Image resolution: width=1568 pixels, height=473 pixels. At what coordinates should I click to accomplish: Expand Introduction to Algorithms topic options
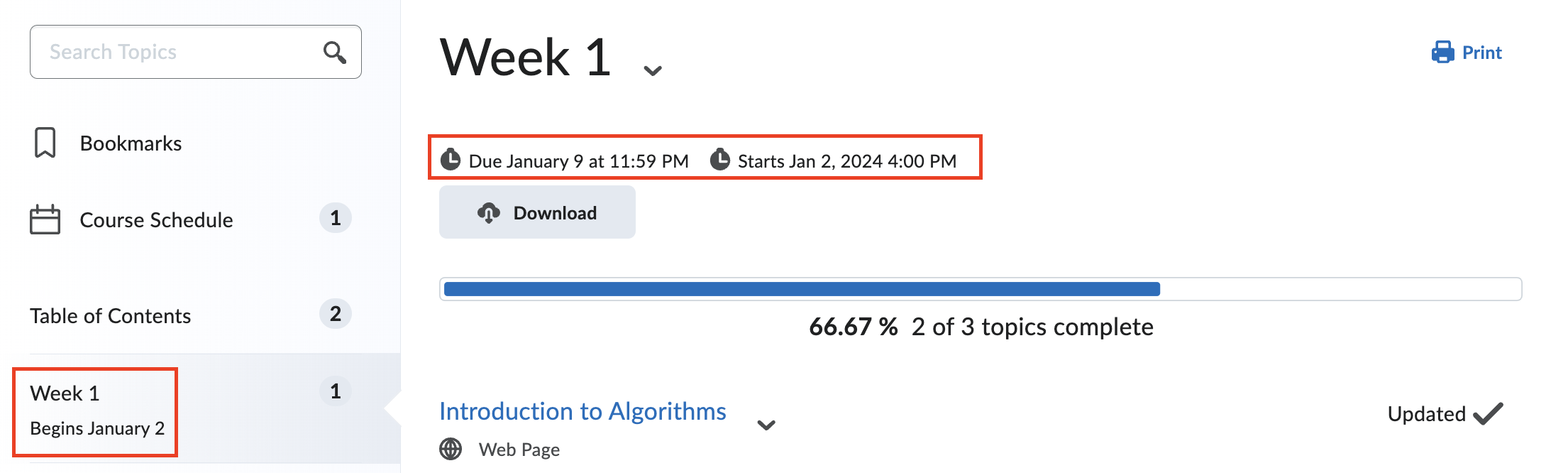tap(765, 424)
